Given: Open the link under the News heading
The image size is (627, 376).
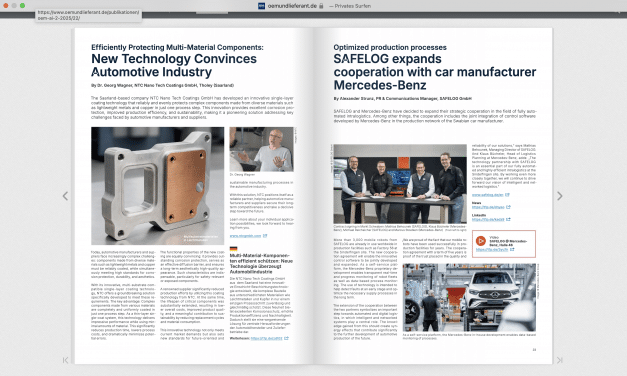Looking at the screenshot, I should coord(488,207).
